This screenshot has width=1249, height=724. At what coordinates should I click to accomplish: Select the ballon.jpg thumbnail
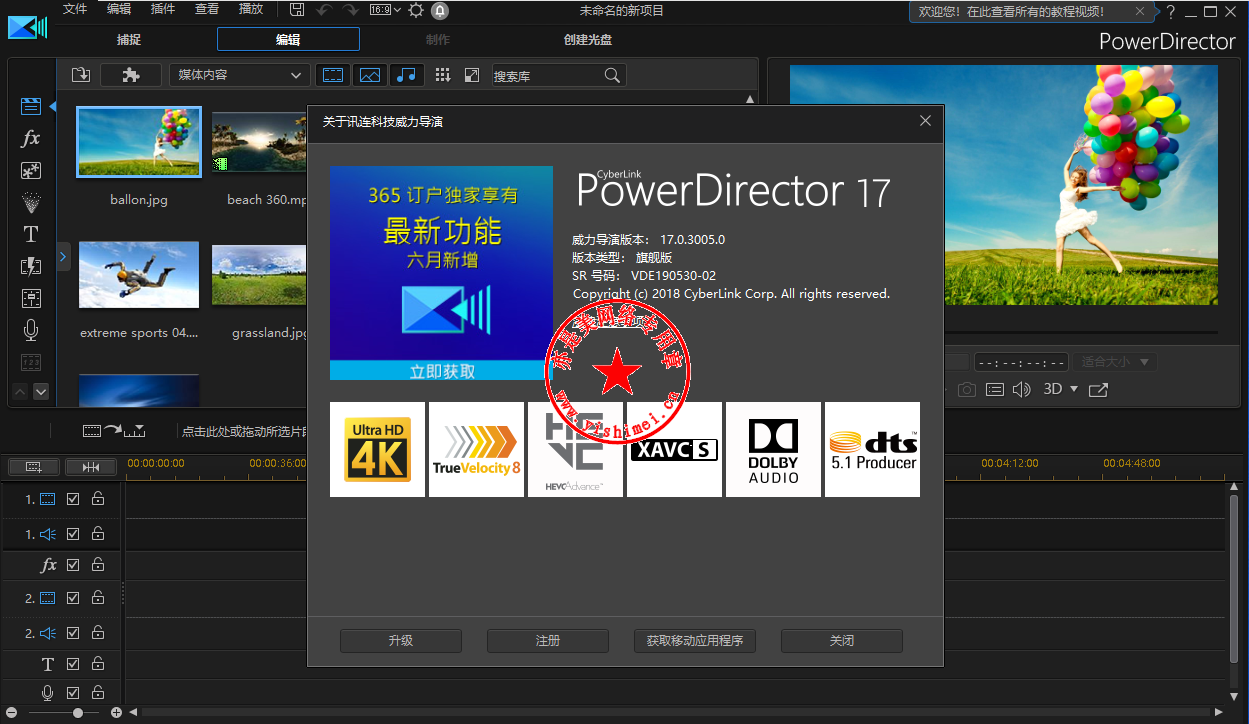(x=139, y=142)
